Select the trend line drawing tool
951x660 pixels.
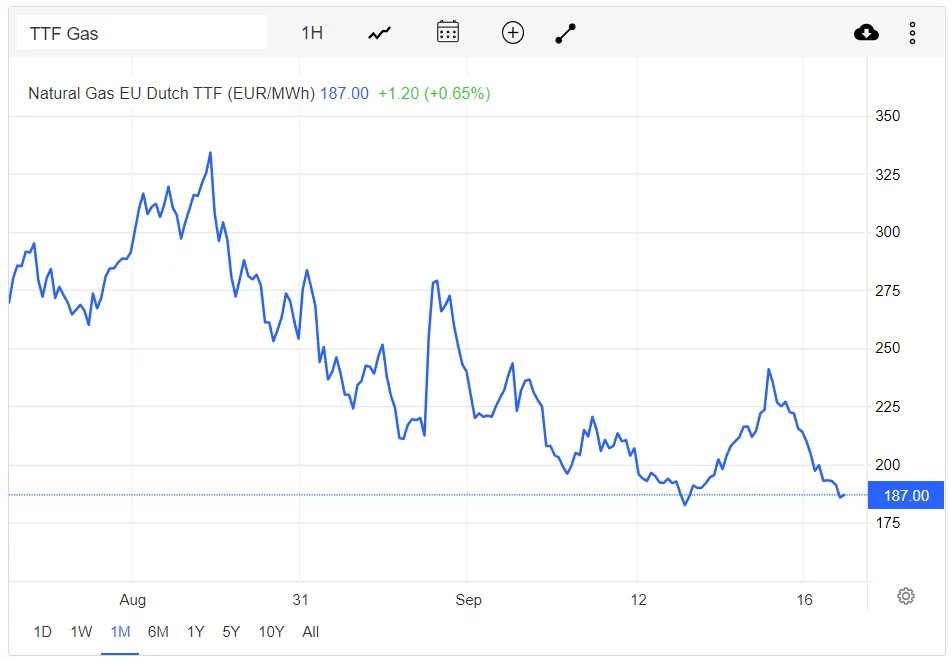[565, 33]
